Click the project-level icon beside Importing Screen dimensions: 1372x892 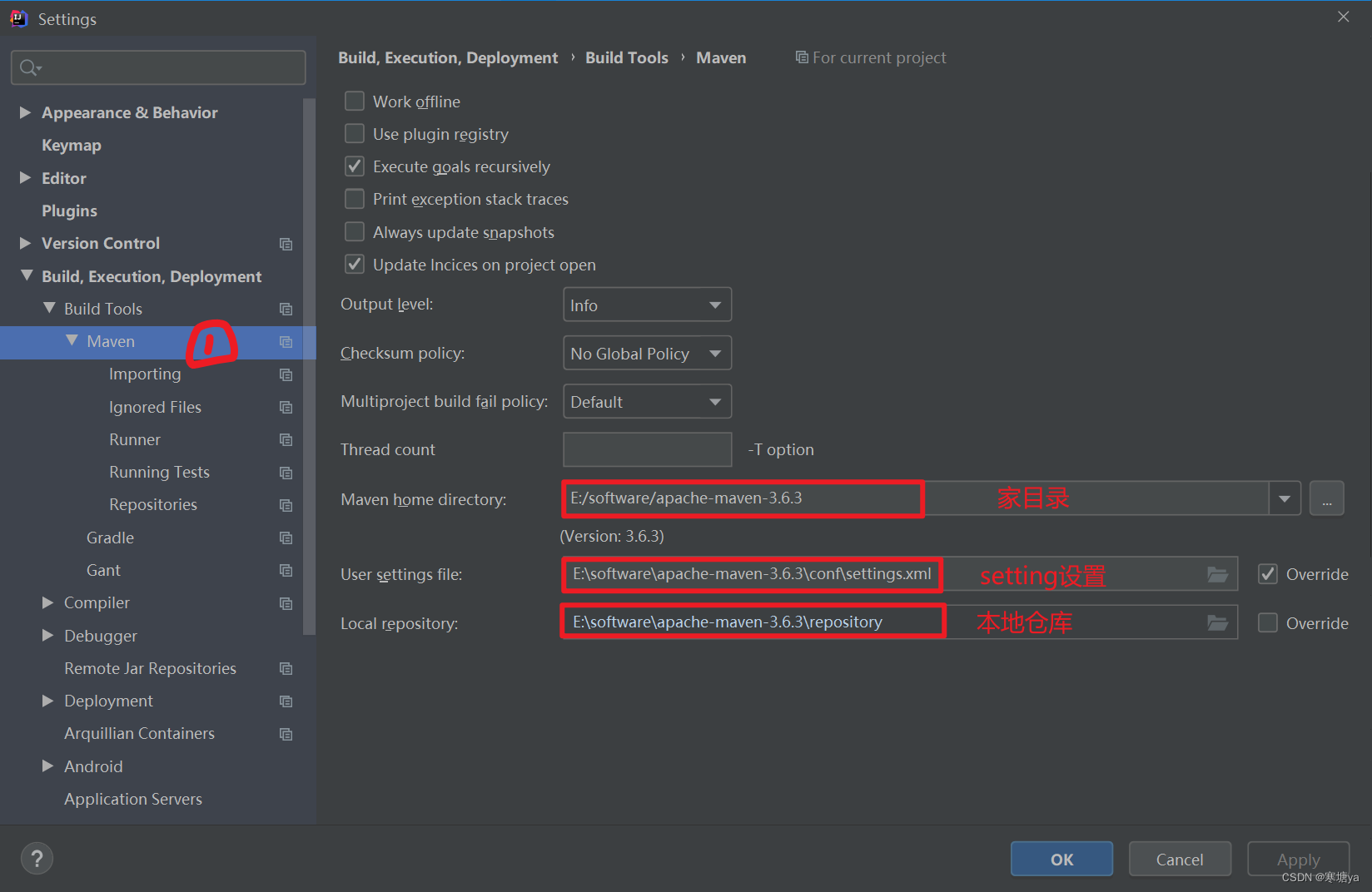pyautogui.click(x=286, y=374)
